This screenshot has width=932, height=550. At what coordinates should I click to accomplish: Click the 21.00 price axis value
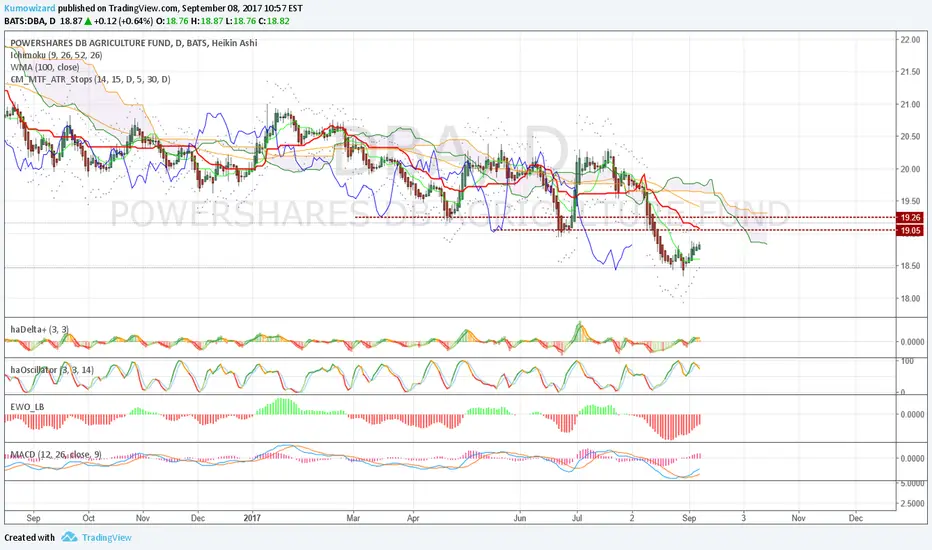click(x=909, y=105)
